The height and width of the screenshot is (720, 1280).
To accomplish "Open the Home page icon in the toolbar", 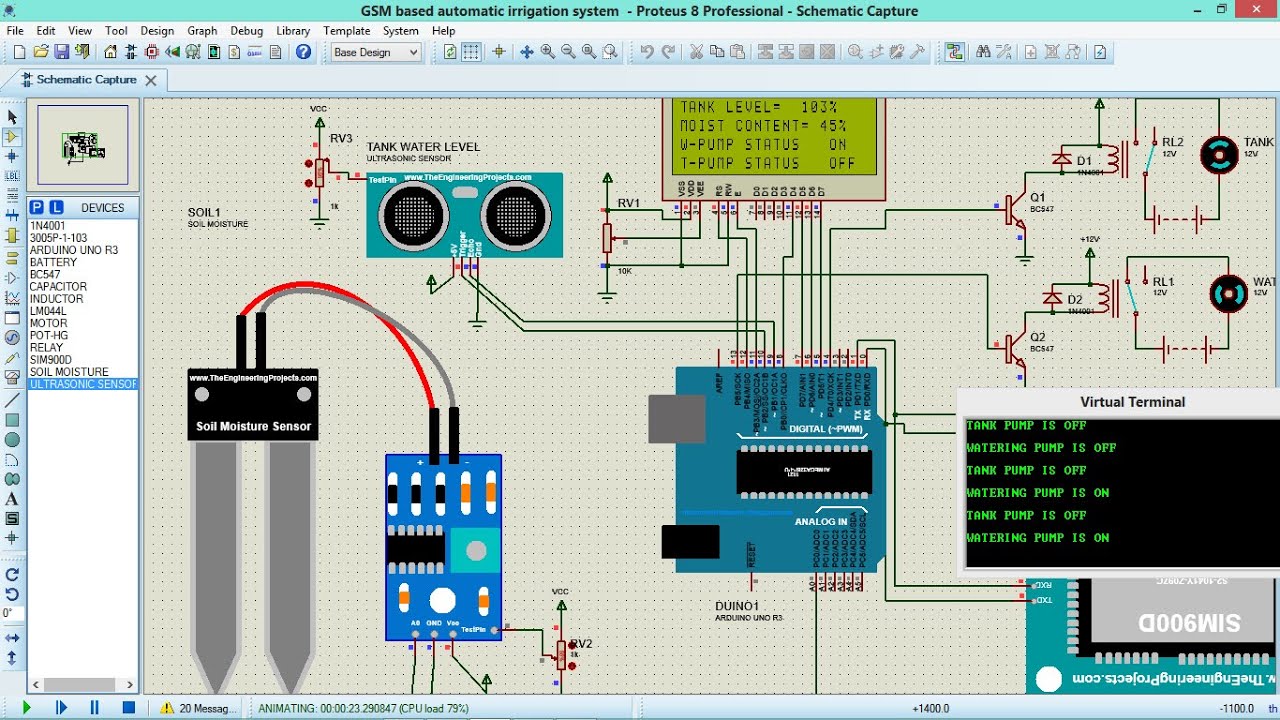I will (111, 52).
